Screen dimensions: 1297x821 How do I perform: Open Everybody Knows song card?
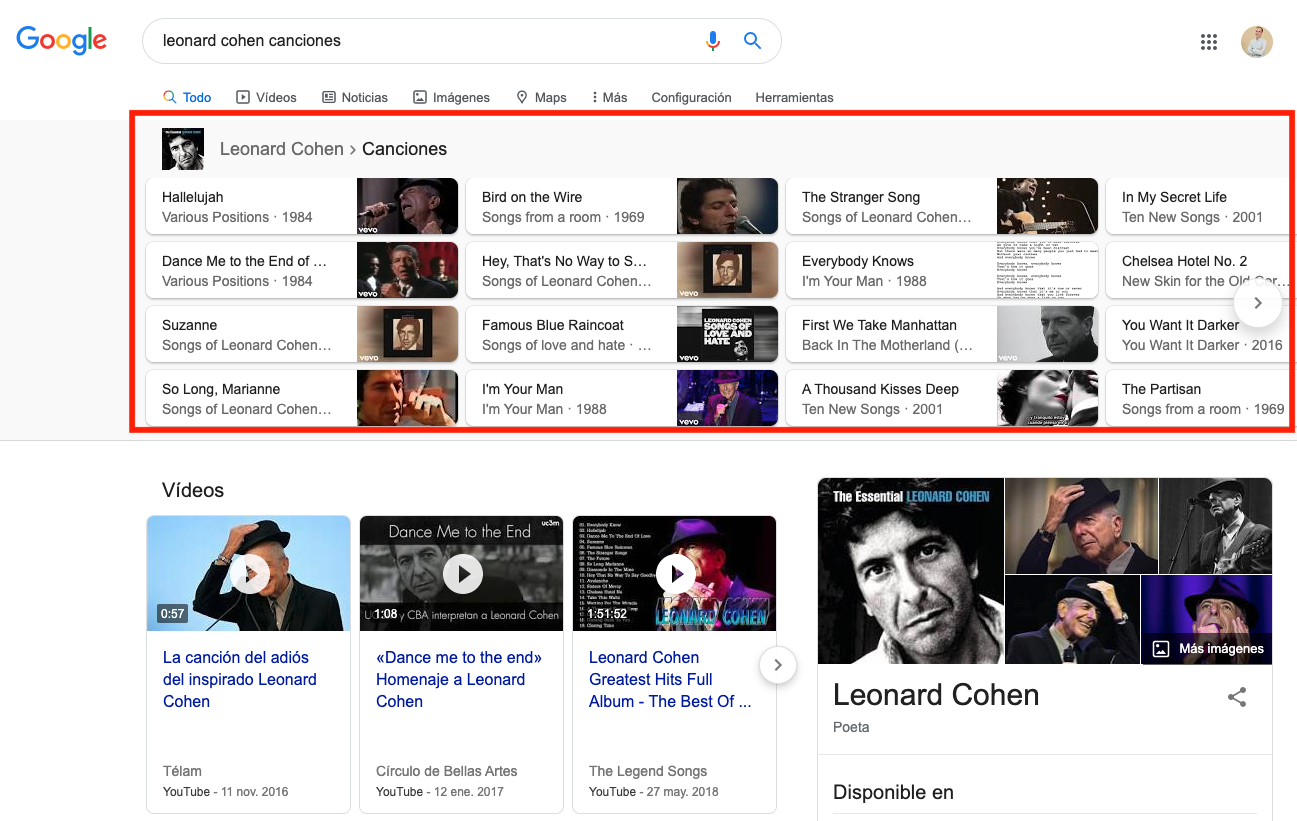942,270
